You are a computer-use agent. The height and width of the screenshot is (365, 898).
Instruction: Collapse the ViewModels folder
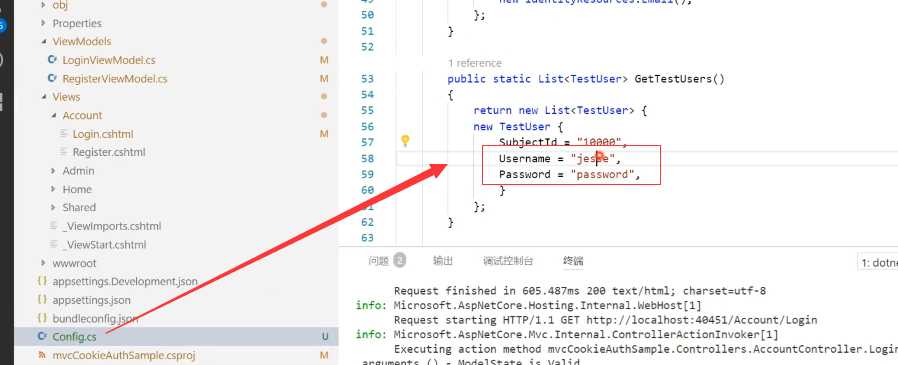pos(44,42)
